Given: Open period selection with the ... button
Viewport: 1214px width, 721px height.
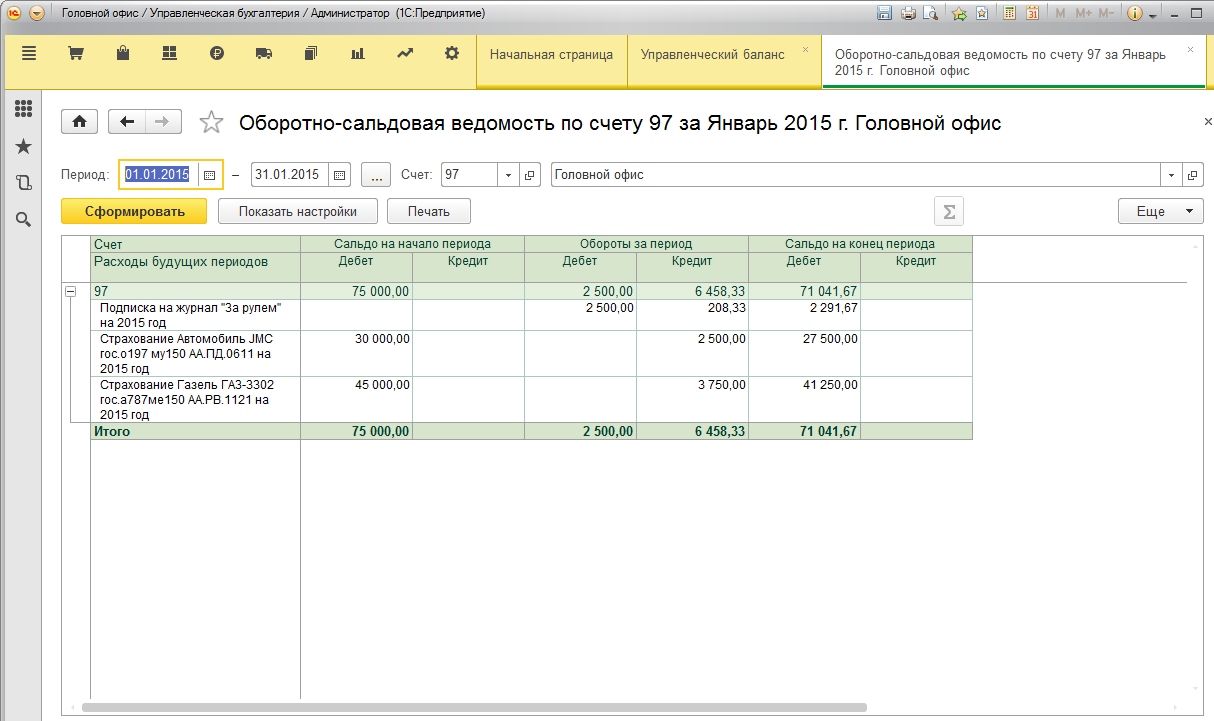Looking at the screenshot, I should tap(376, 174).
